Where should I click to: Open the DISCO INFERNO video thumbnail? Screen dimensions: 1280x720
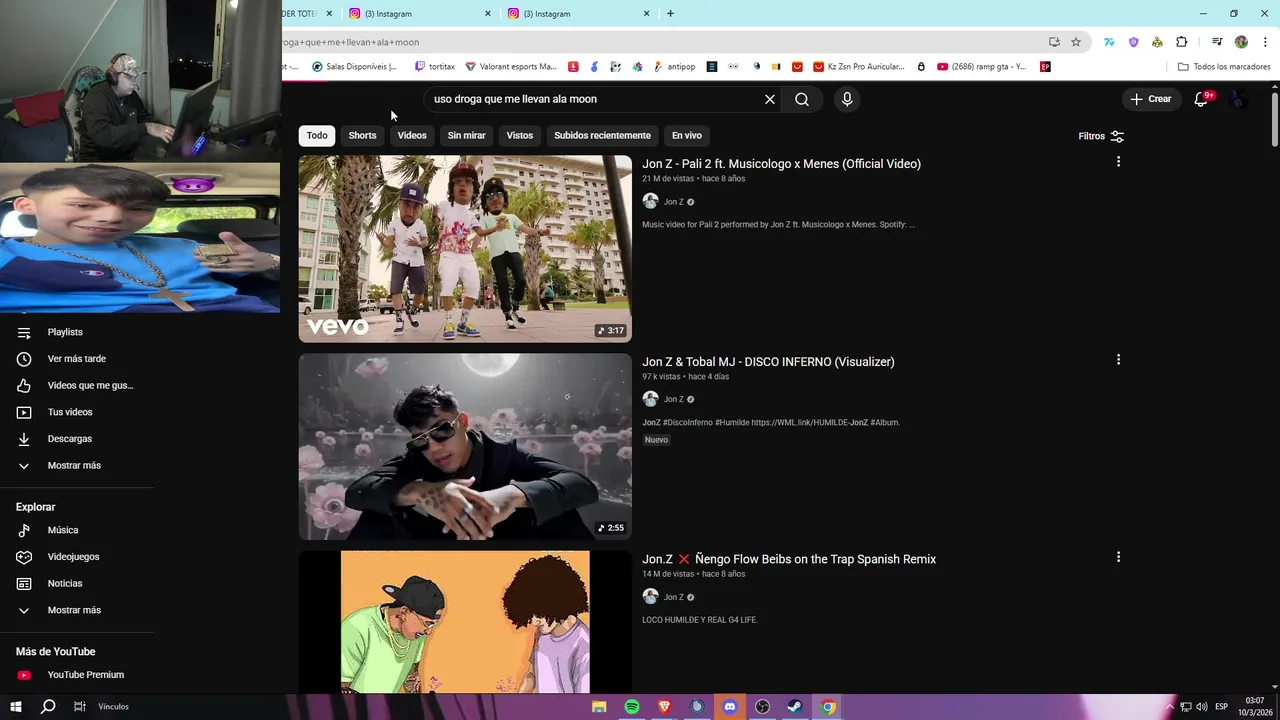(x=465, y=446)
